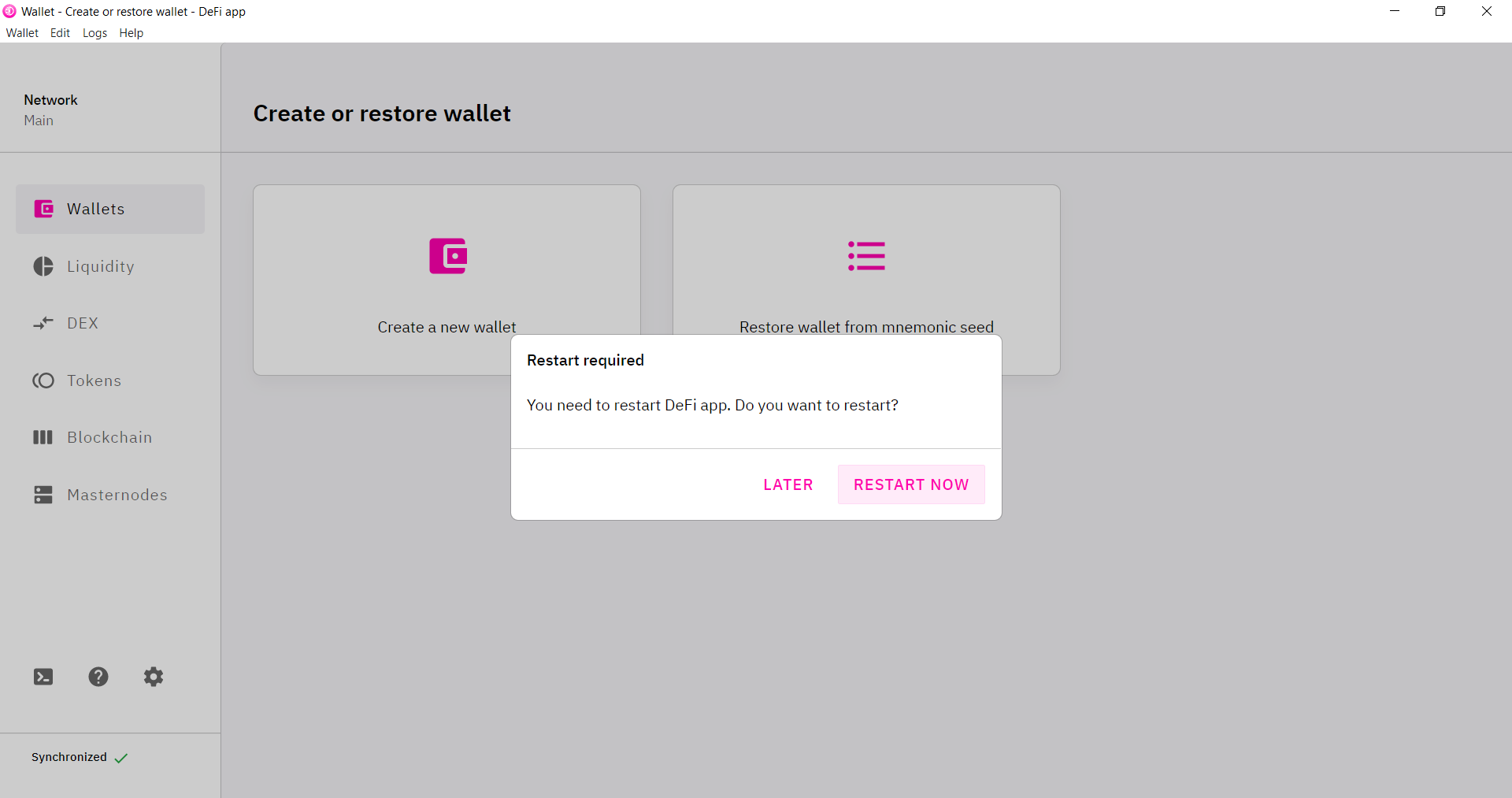Click the pink wallet icon in create card
1512x798 pixels.
pos(448,256)
